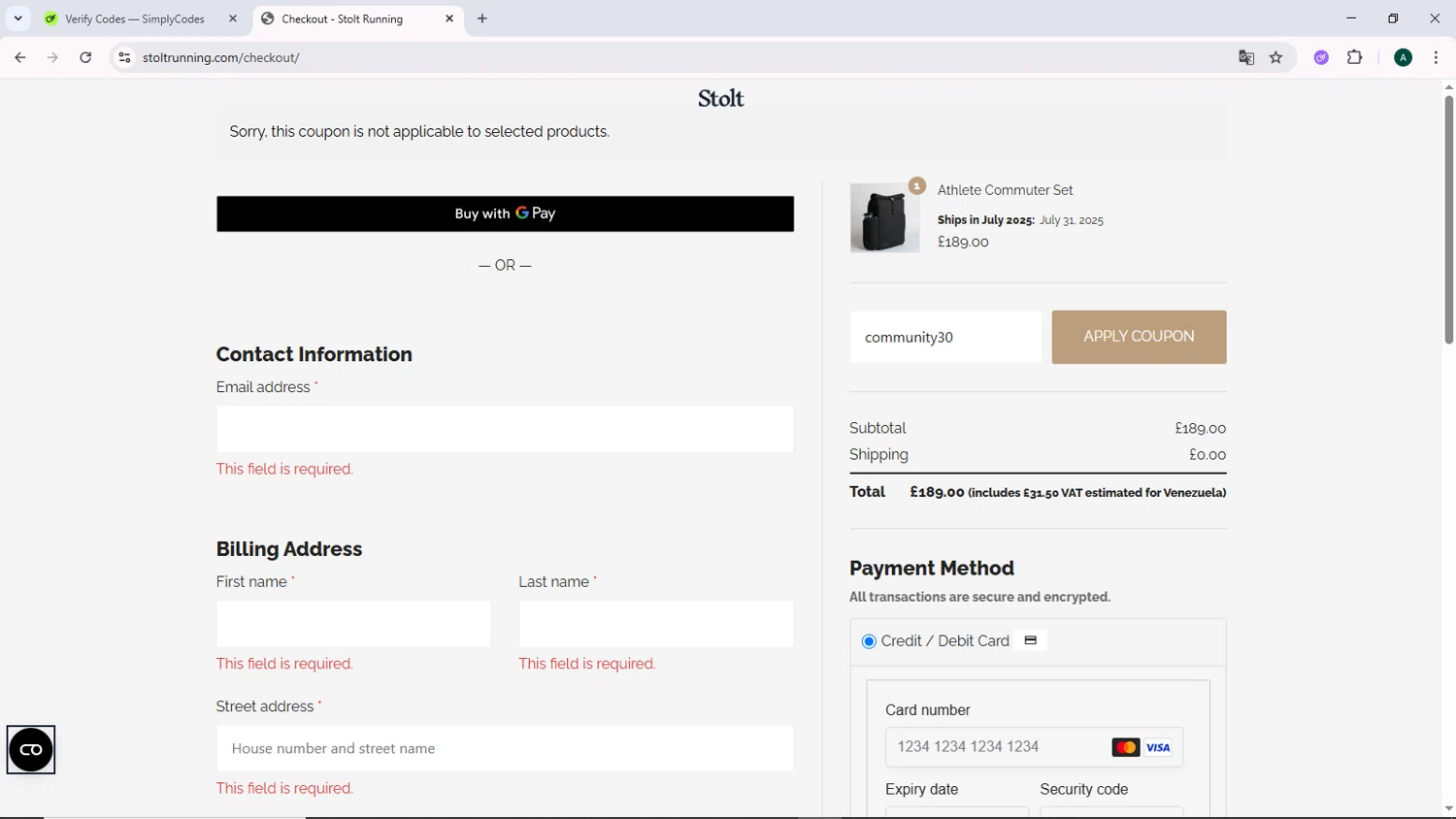Click the Street address field
The image size is (1456, 819).
point(505,748)
